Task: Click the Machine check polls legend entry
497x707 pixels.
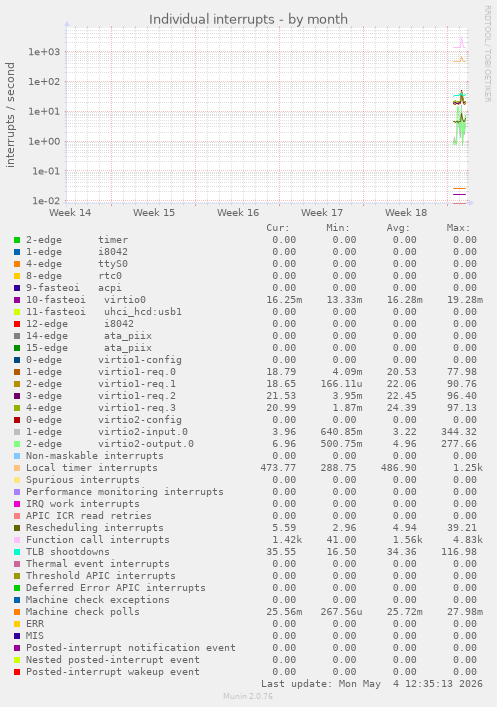Action: tap(83, 612)
